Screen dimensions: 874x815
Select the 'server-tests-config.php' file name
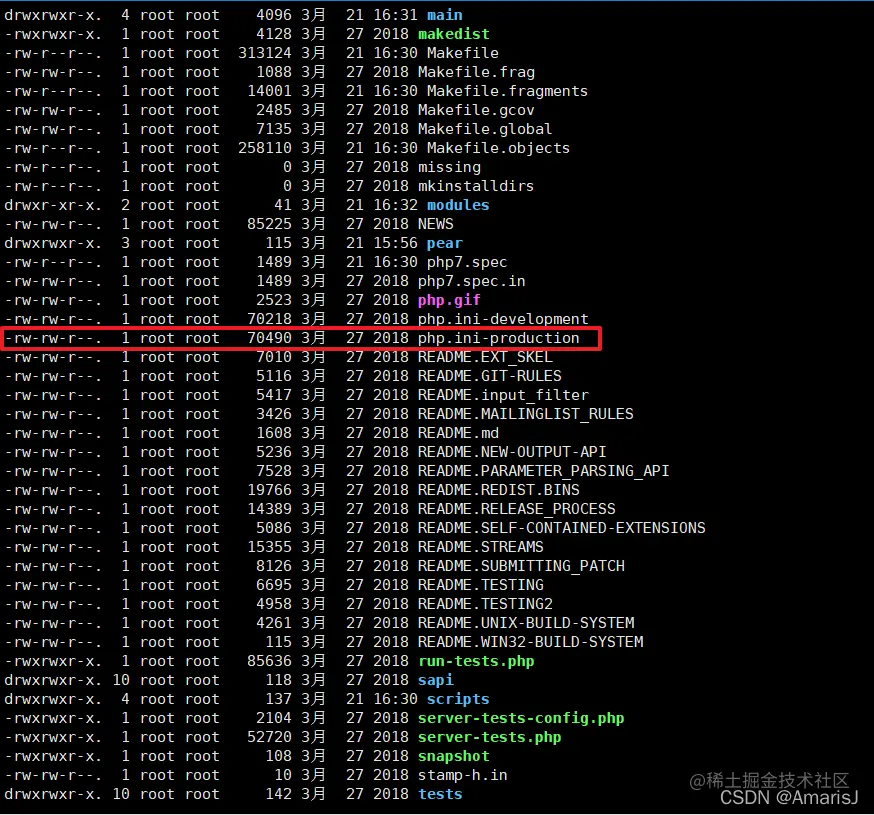tap(521, 718)
